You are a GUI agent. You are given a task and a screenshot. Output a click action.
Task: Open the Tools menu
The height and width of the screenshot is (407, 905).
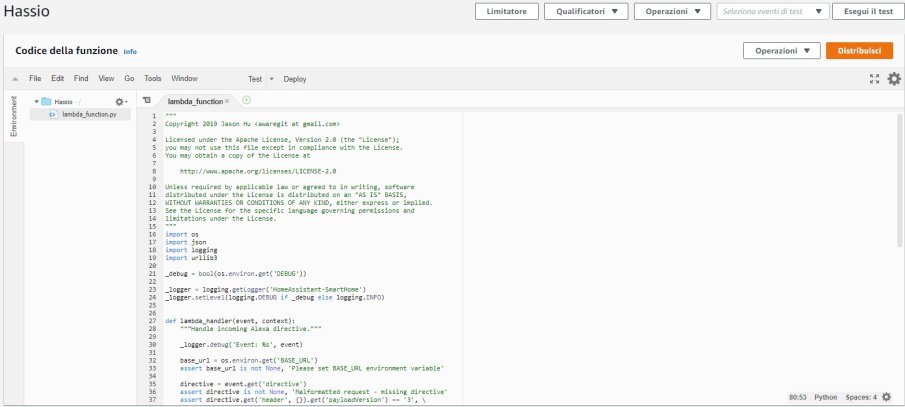tap(153, 79)
